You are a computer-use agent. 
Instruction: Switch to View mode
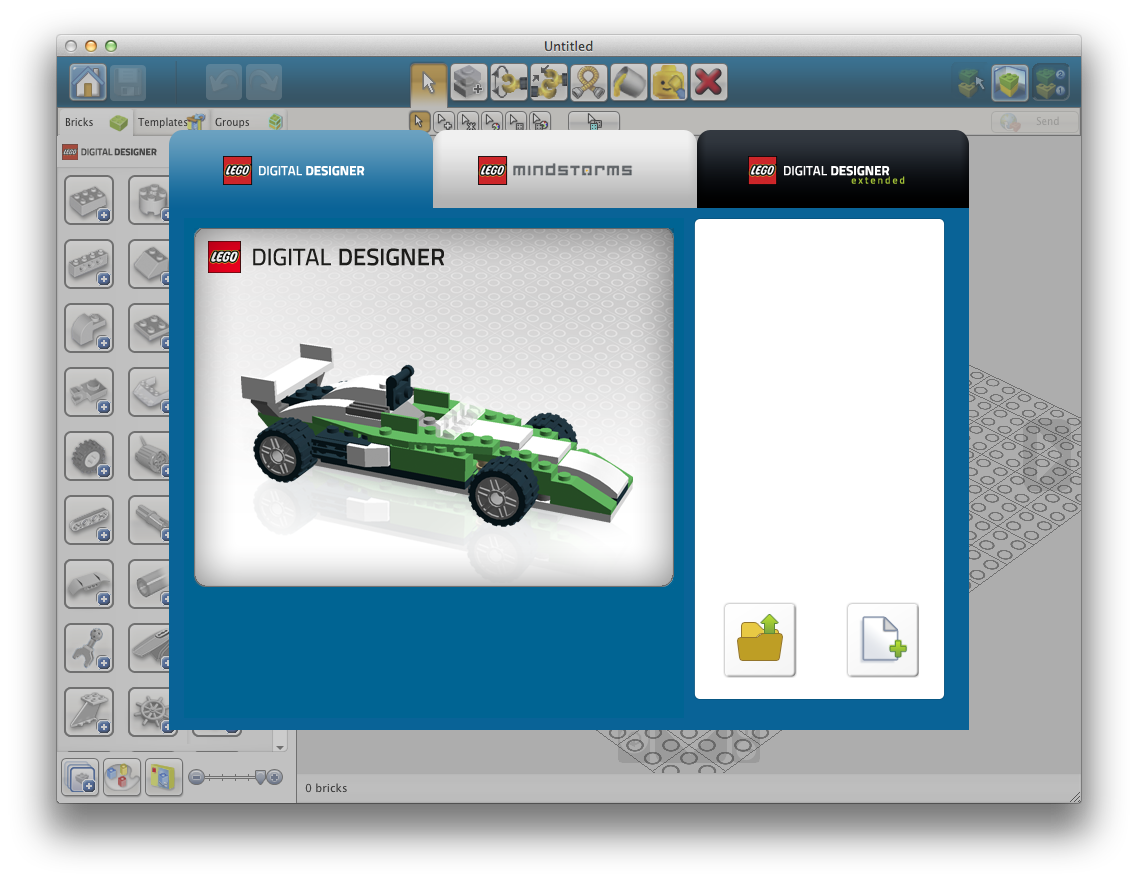[x=1010, y=82]
